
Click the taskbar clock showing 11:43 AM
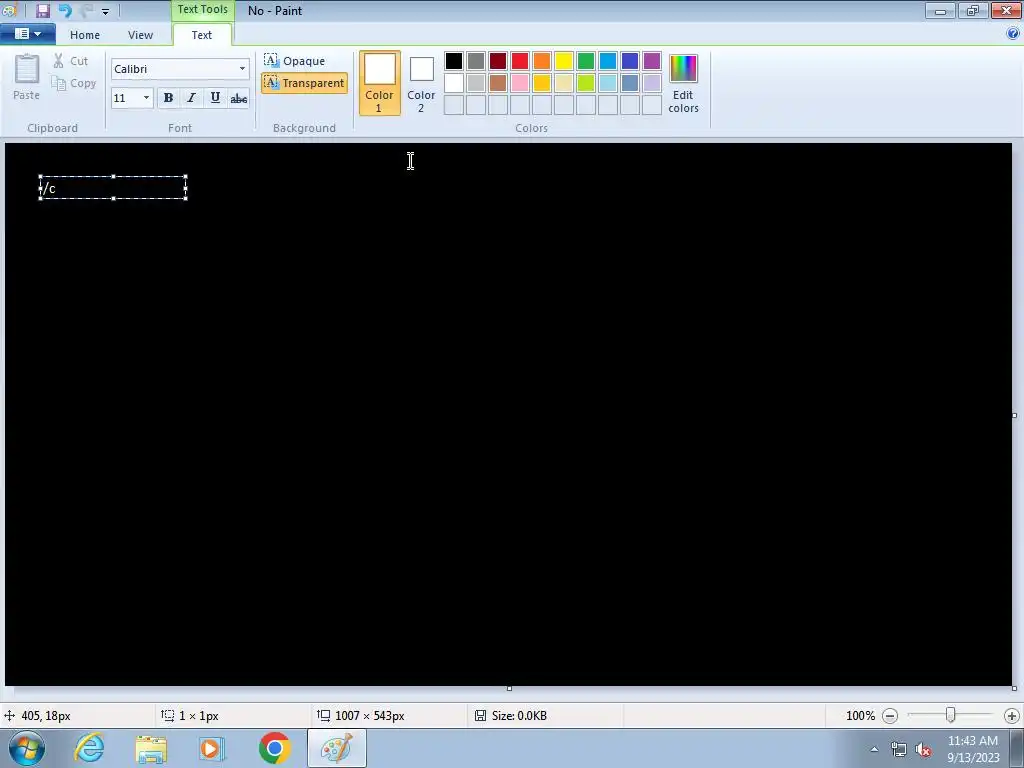973,749
